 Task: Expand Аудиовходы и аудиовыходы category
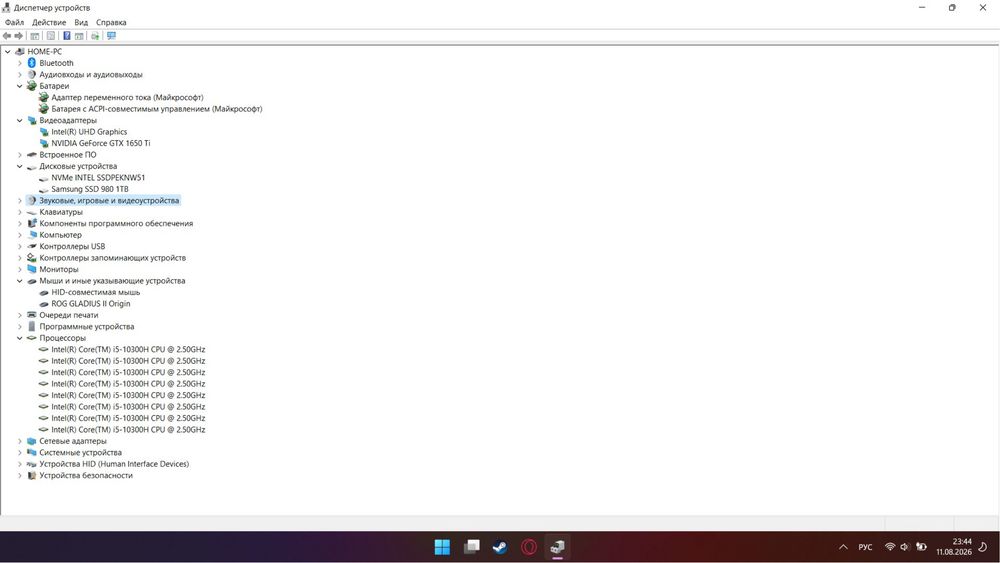pyautogui.click(x=20, y=75)
